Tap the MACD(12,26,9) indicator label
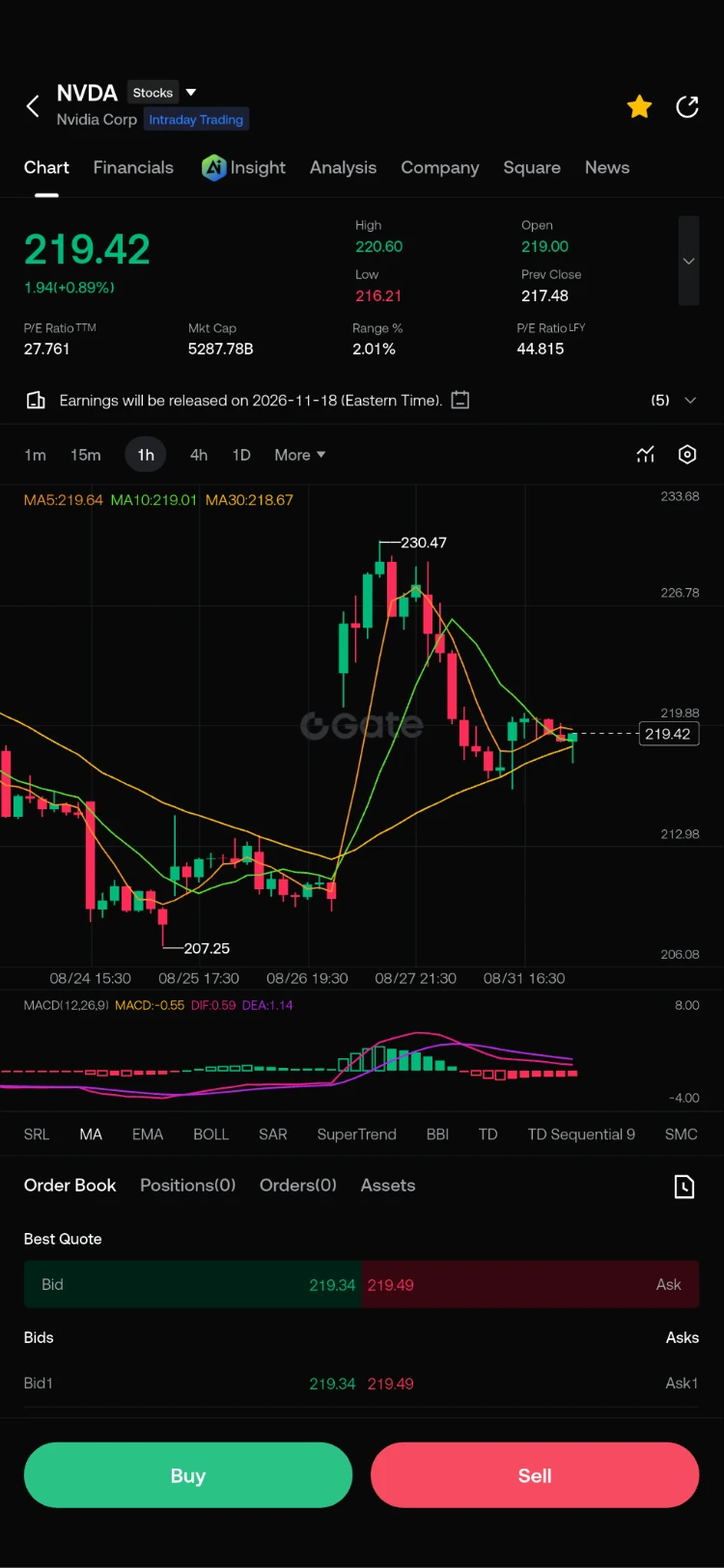Screen dimensions: 724x1568 click(x=67, y=1005)
